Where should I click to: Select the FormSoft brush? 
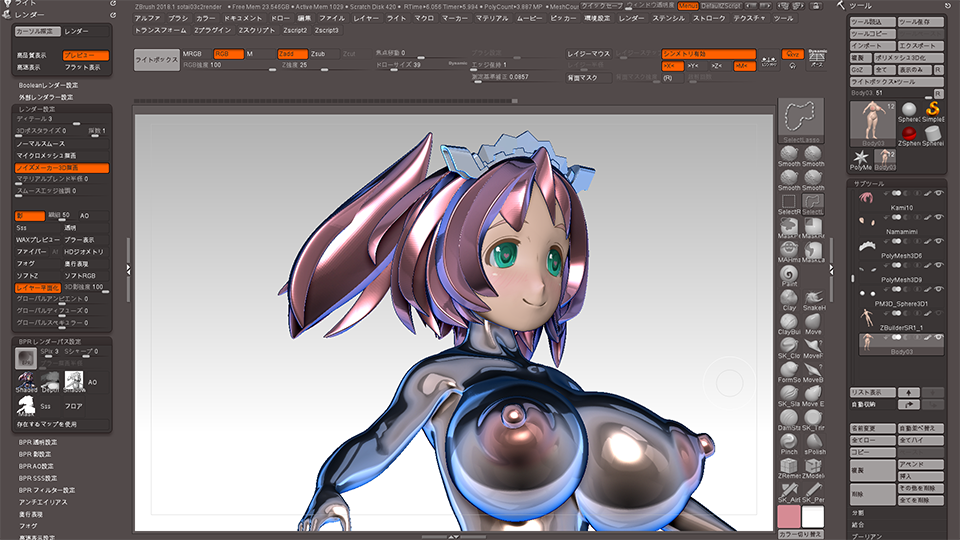[789, 371]
